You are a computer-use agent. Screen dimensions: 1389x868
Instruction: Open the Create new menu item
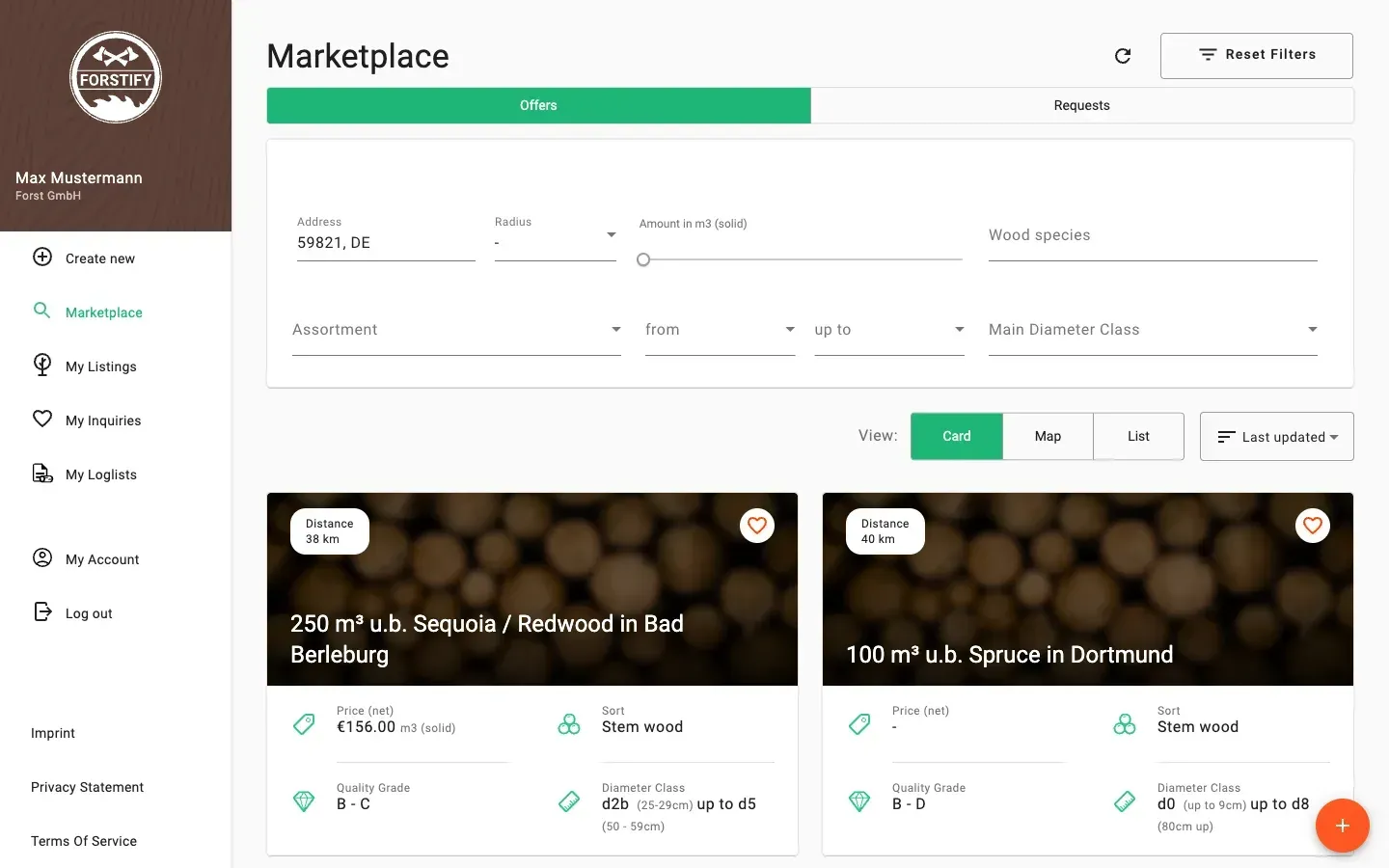[116, 258]
